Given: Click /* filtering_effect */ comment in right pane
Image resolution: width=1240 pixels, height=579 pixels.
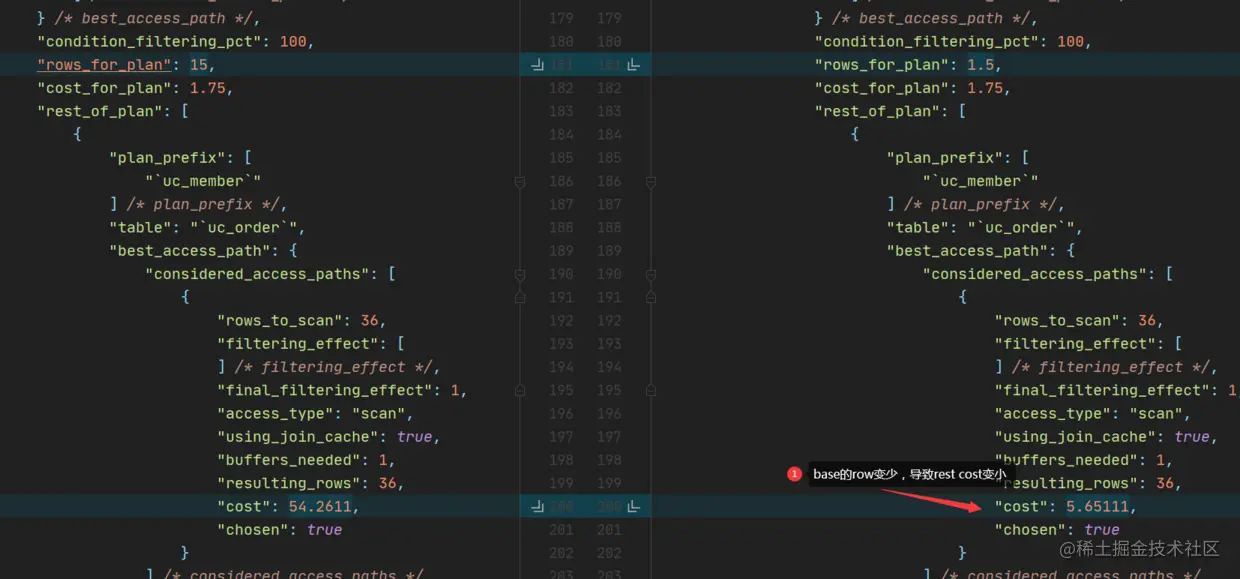Looking at the screenshot, I should pos(1110,367).
